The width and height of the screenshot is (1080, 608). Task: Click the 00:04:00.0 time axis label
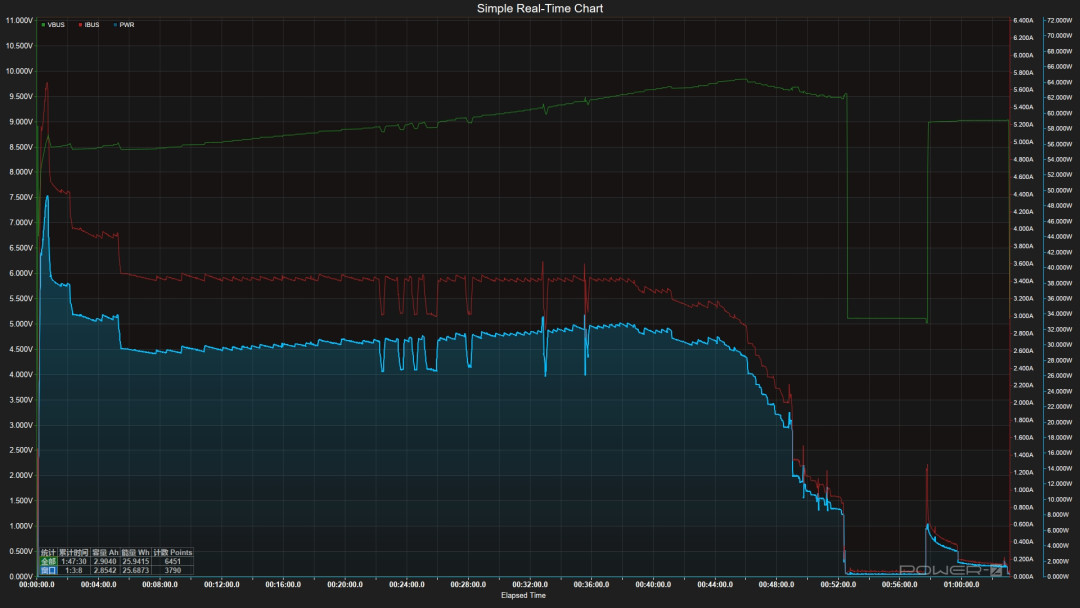click(x=98, y=585)
